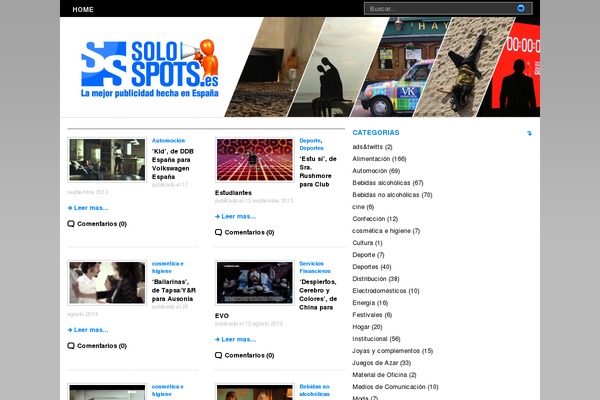The image size is (600, 400).
Task: Select category Cultura (1)
Action: (367, 243)
